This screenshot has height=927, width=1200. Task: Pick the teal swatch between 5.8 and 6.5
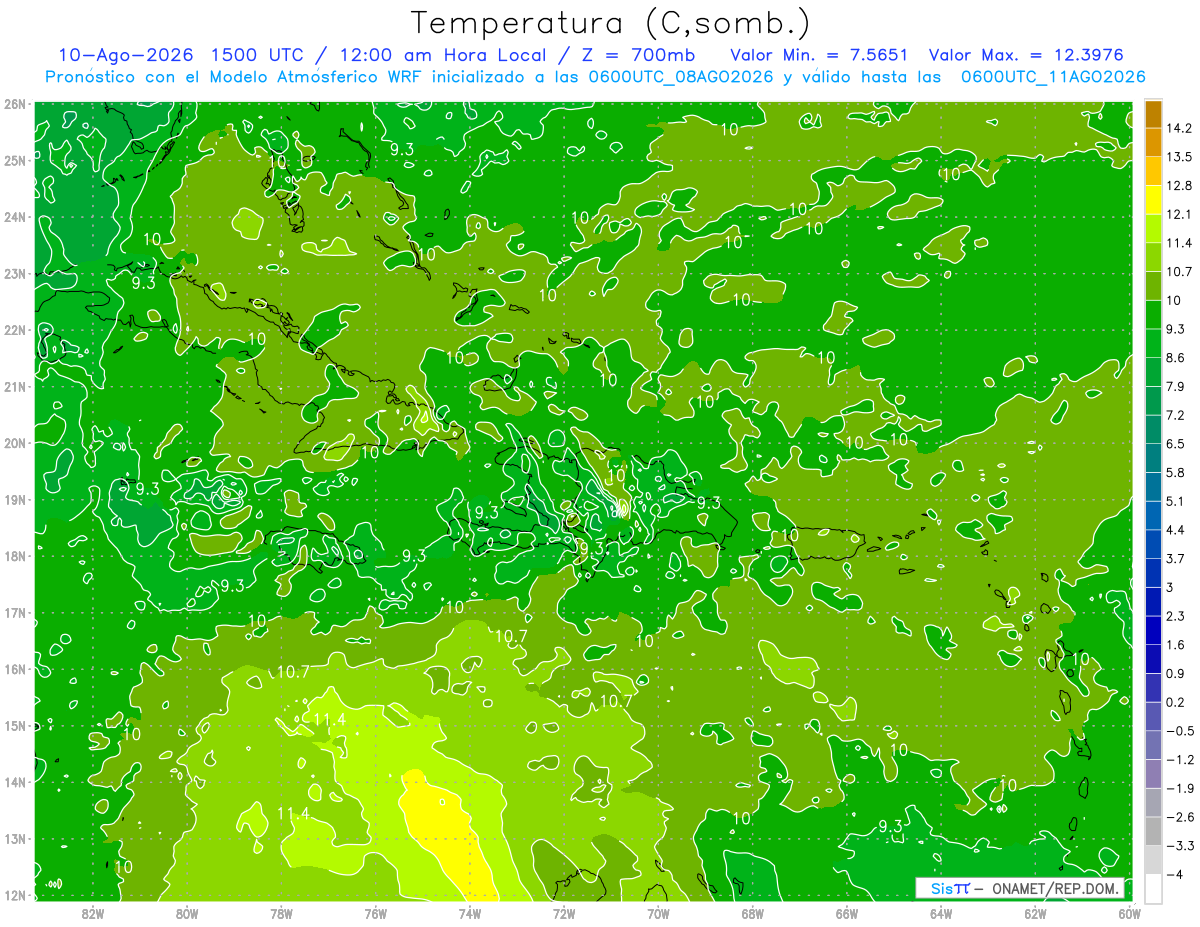pyautogui.click(x=1153, y=458)
